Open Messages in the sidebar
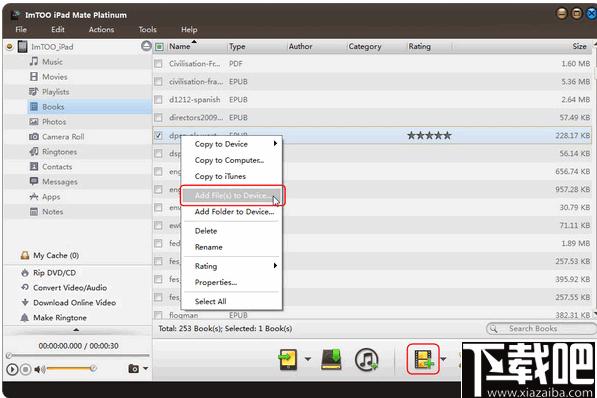 coord(59,182)
